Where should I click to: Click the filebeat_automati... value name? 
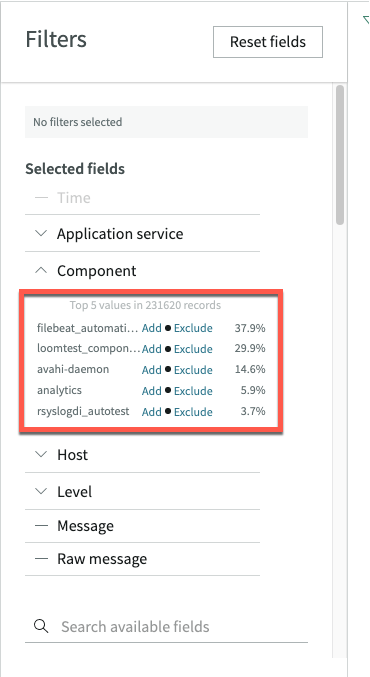[88, 328]
